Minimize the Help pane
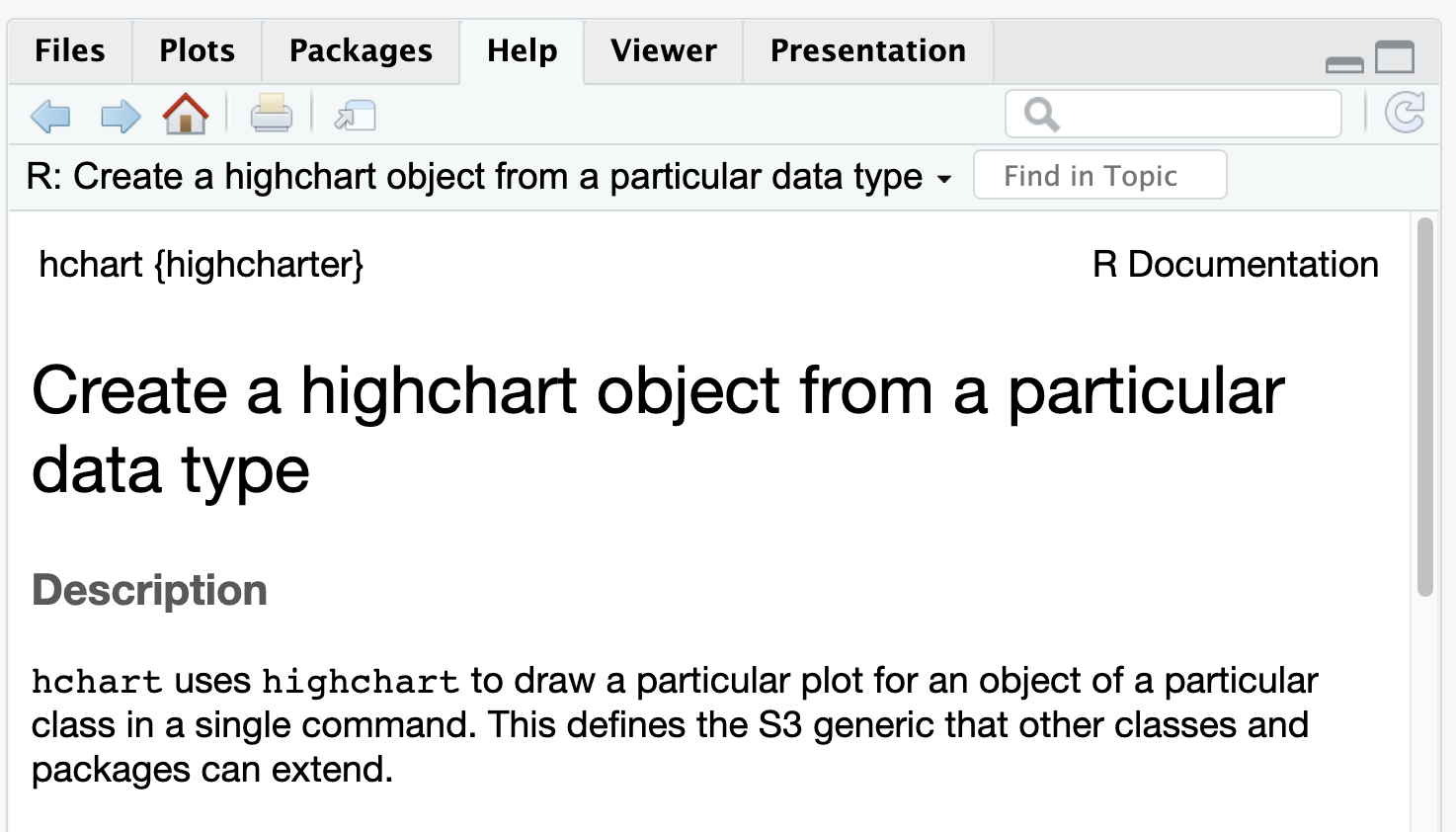 [1343, 64]
